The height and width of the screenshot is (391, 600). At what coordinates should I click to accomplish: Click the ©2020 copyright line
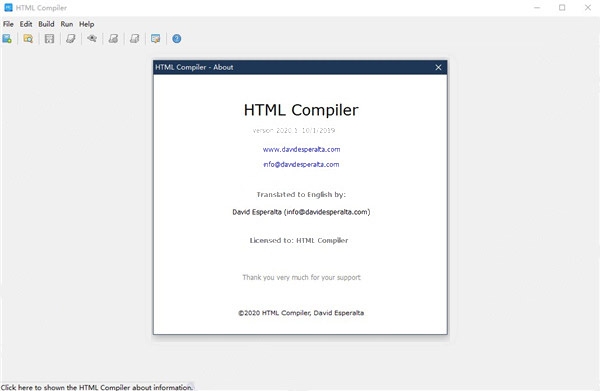(301, 313)
